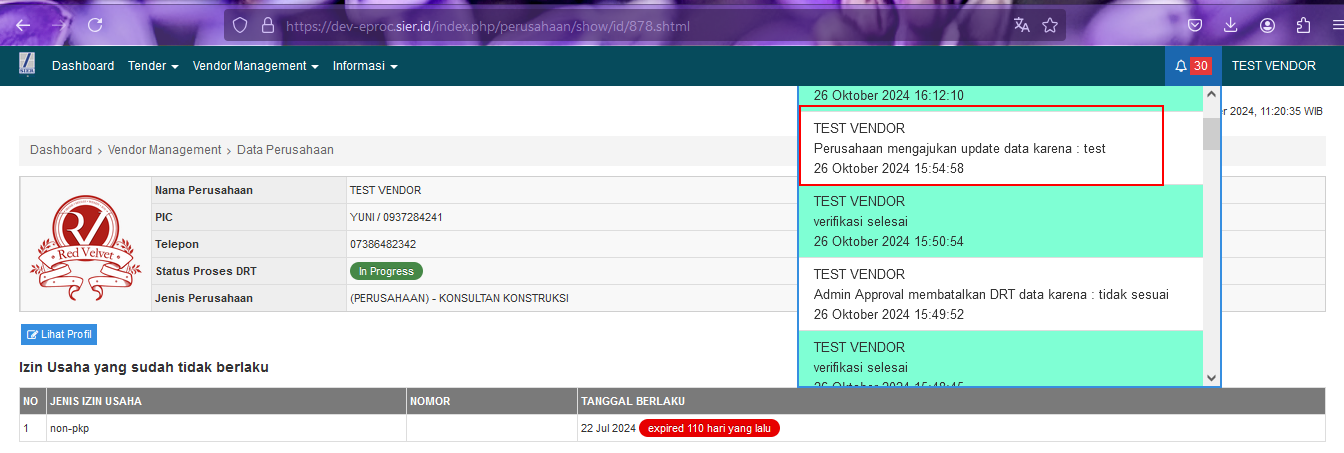Go back to the previous page
The width and height of the screenshot is (1344, 453).
click(x=23, y=26)
